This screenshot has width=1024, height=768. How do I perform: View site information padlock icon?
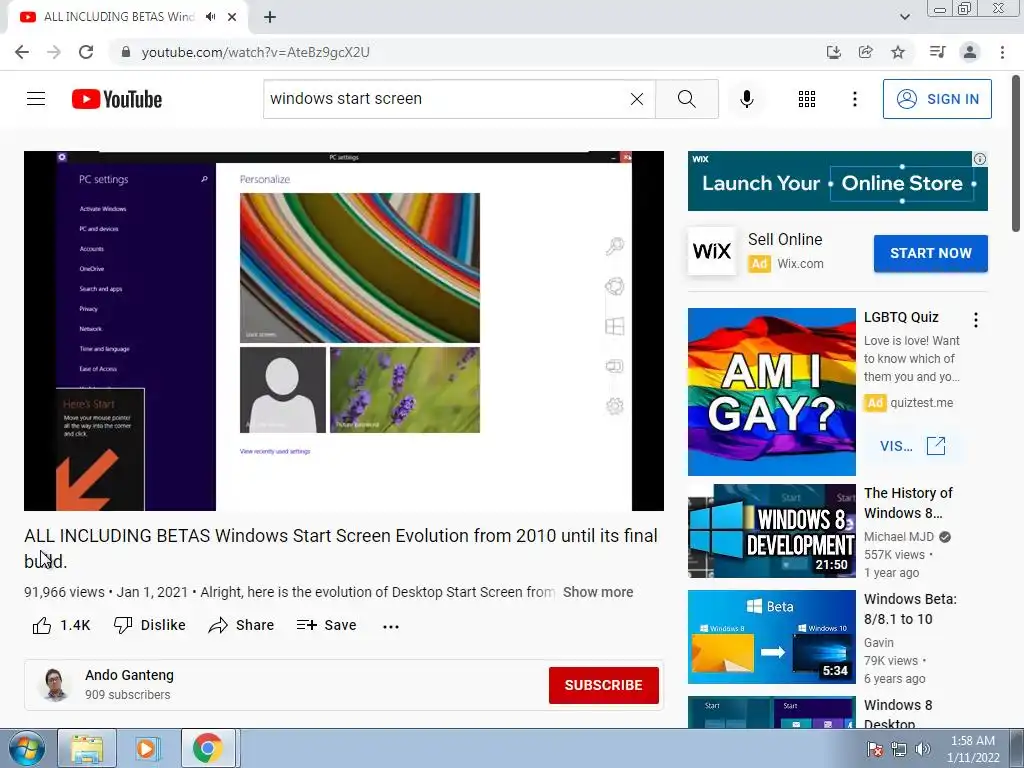coord(126,52)
